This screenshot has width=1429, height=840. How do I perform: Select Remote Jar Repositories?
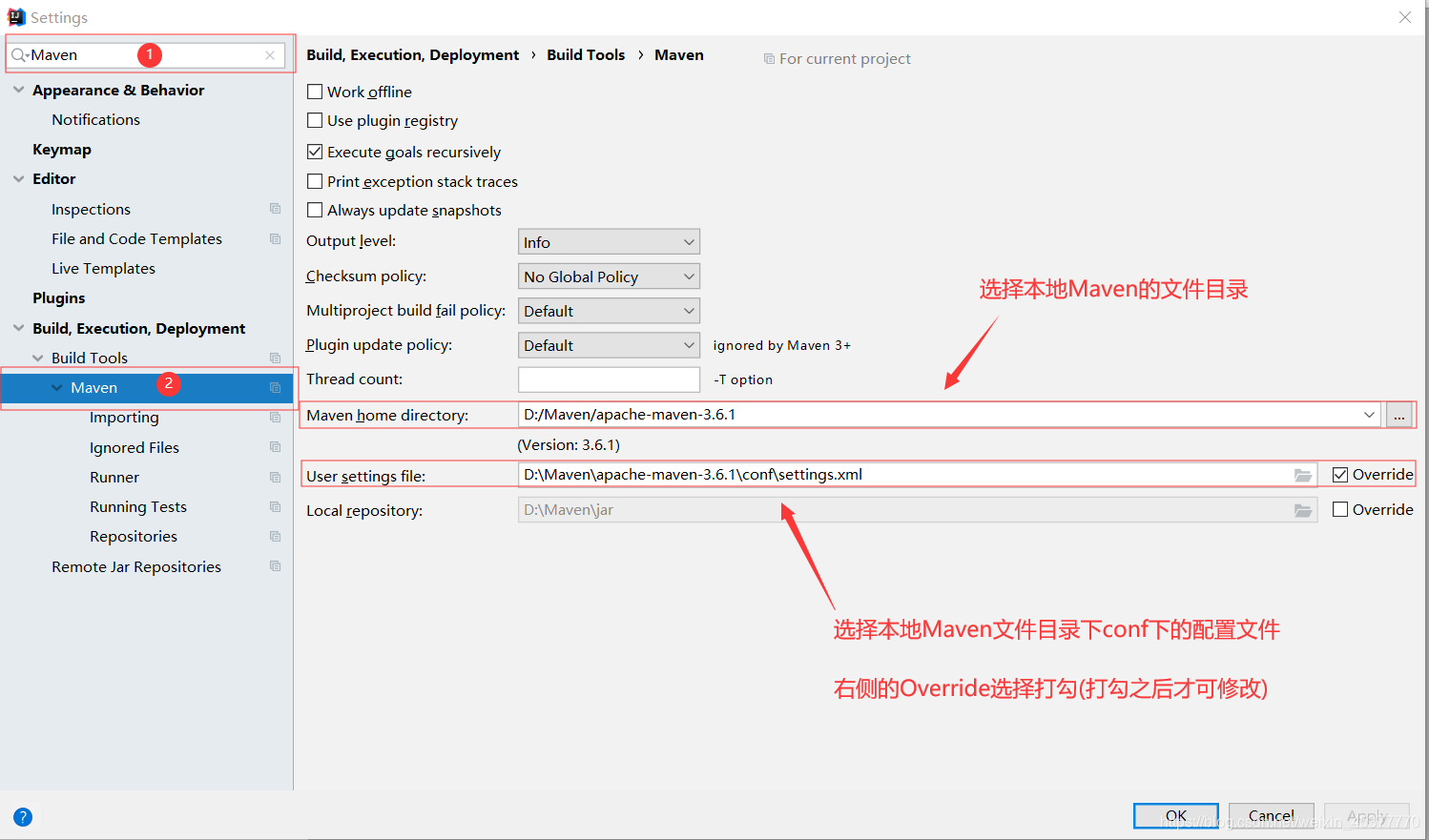click(x=136, y=566)
